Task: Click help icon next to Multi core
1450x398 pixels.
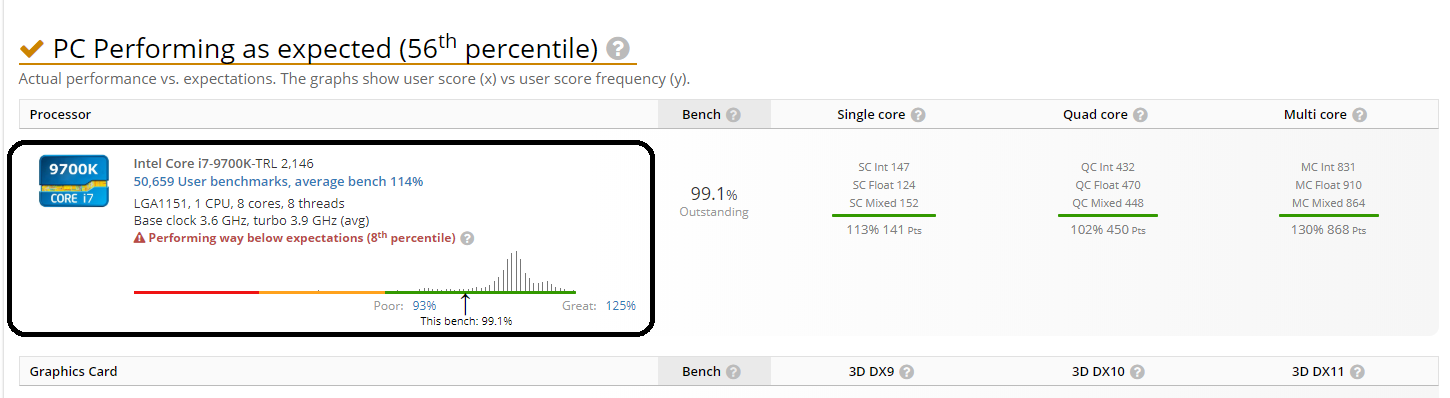Action: (x=1360, y=115)
